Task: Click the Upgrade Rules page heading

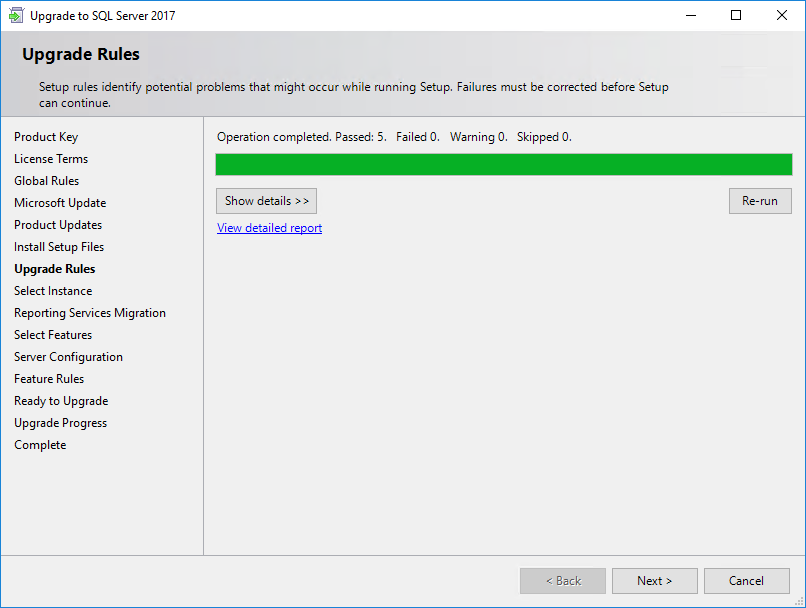Action: pyautogui.click(x=81, y=54)
